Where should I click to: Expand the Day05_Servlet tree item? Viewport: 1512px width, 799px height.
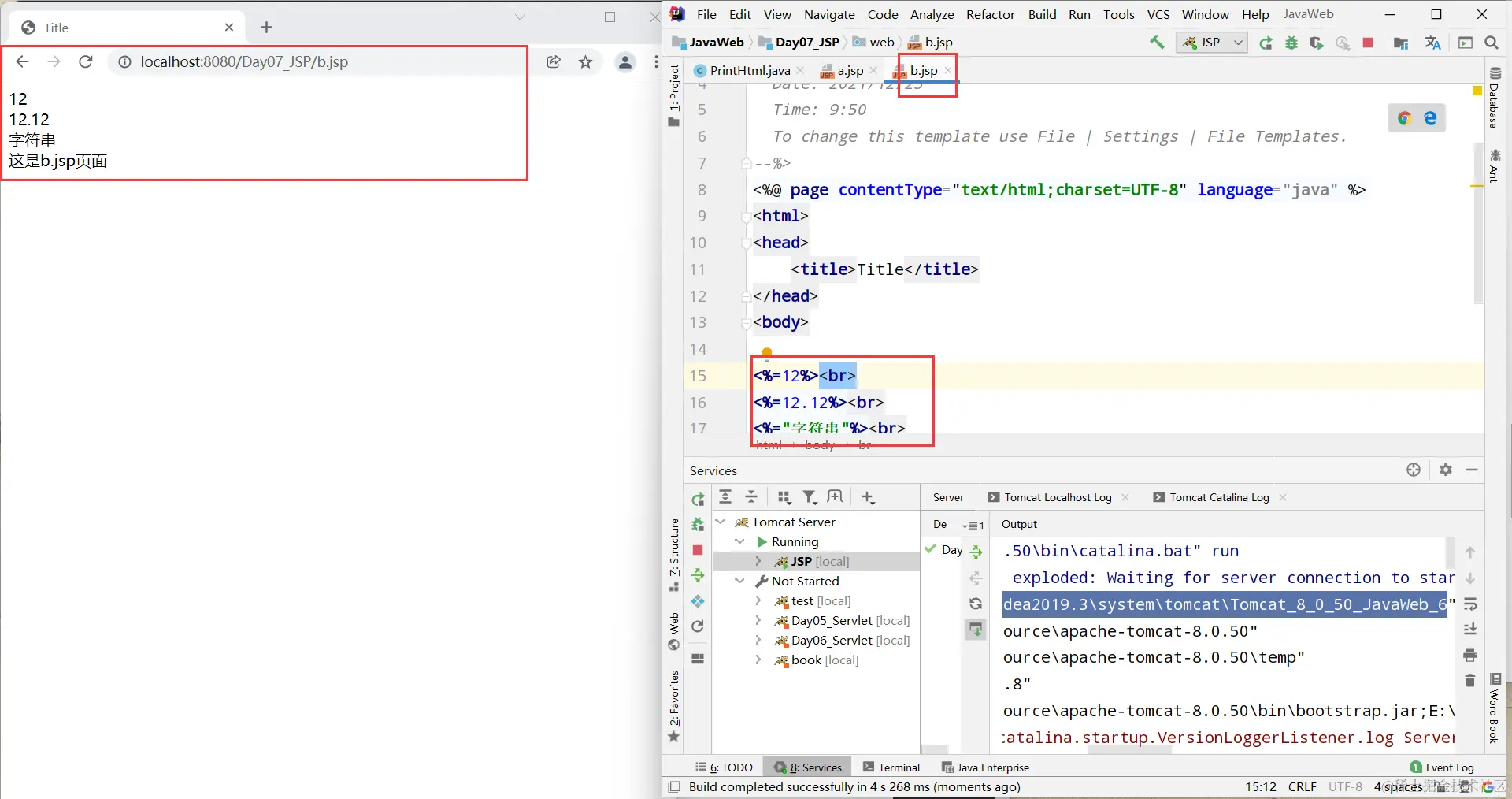click(x=758, y=620)
